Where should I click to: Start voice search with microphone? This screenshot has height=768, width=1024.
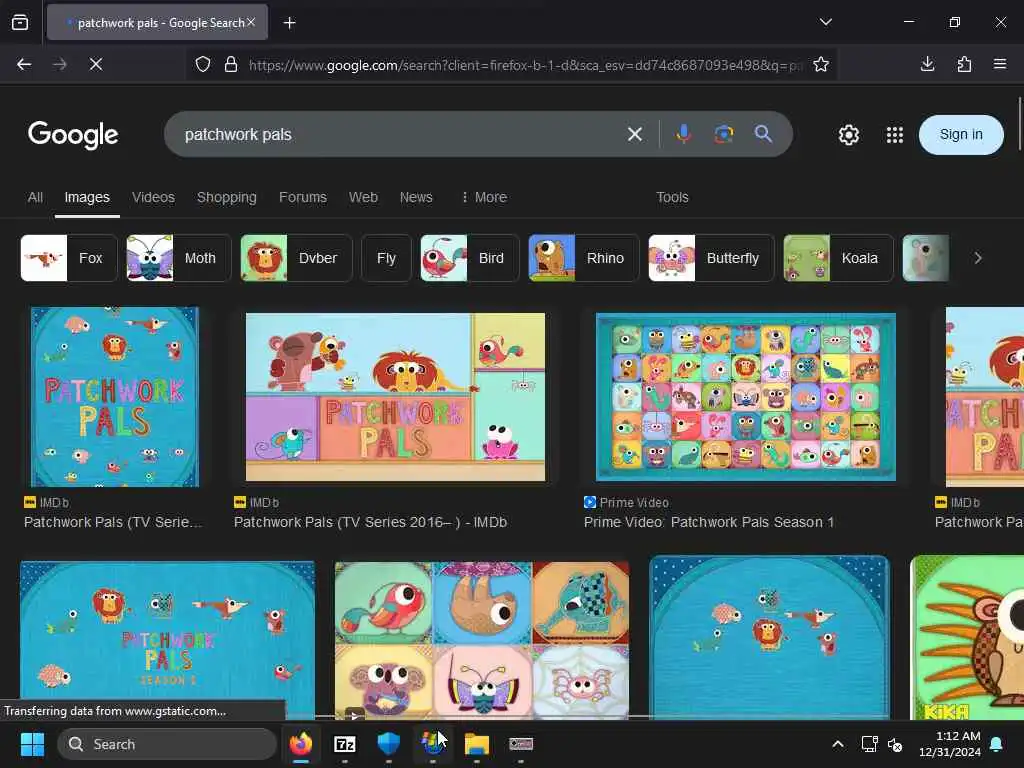[683, 134]
